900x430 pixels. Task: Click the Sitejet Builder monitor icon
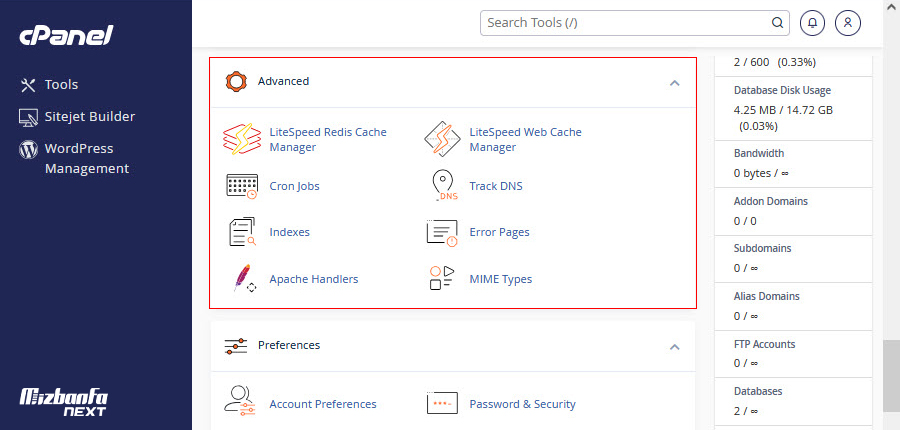[x=28, y=117]
